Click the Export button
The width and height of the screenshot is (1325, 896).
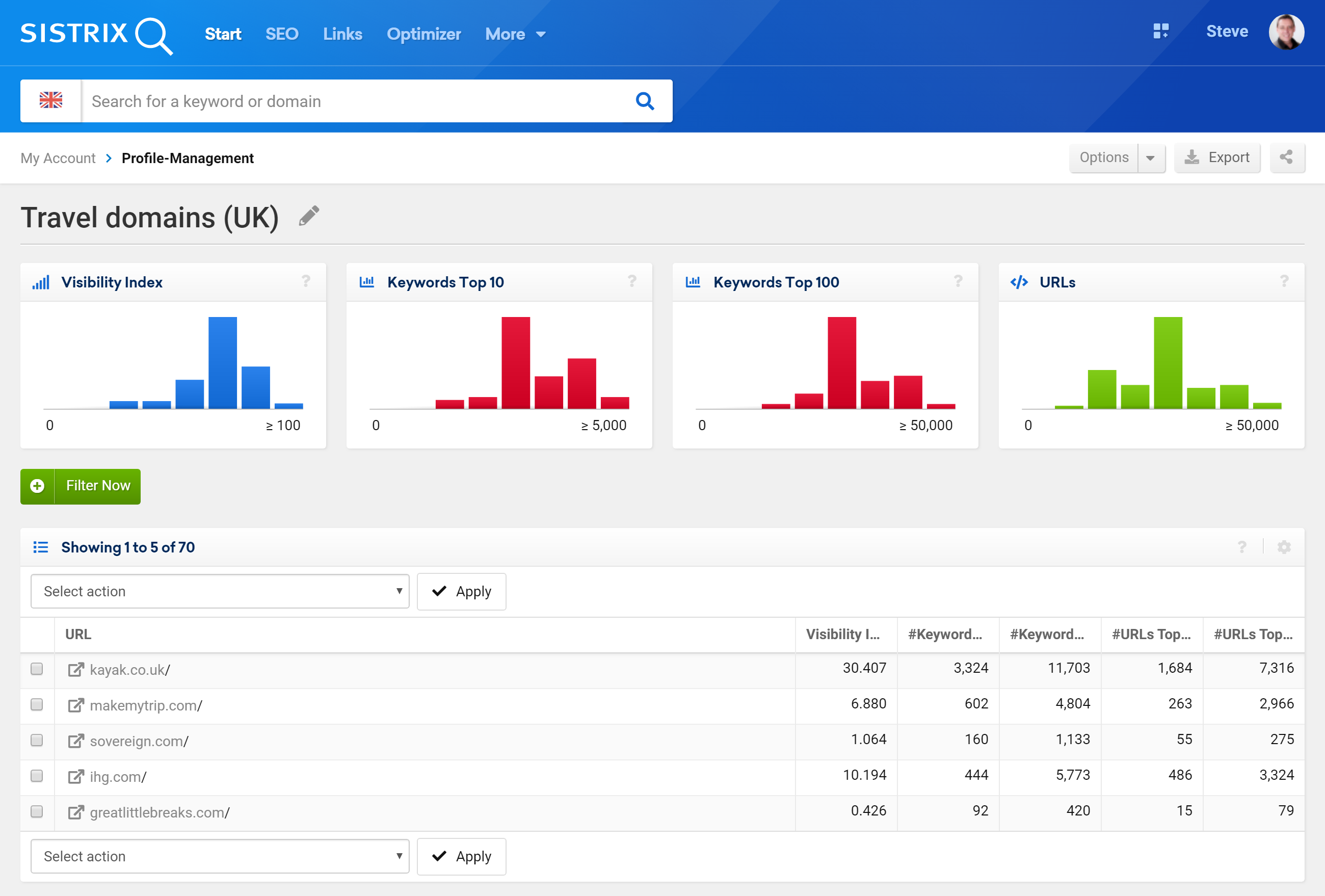tap(1216, 157)
